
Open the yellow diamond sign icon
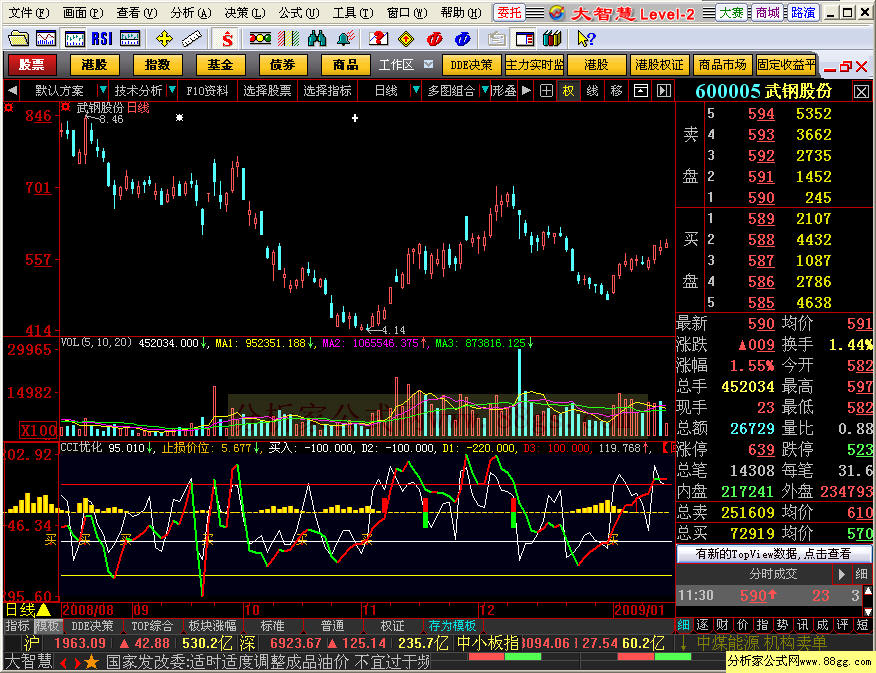pyautogui.click(x=406, y=39)
